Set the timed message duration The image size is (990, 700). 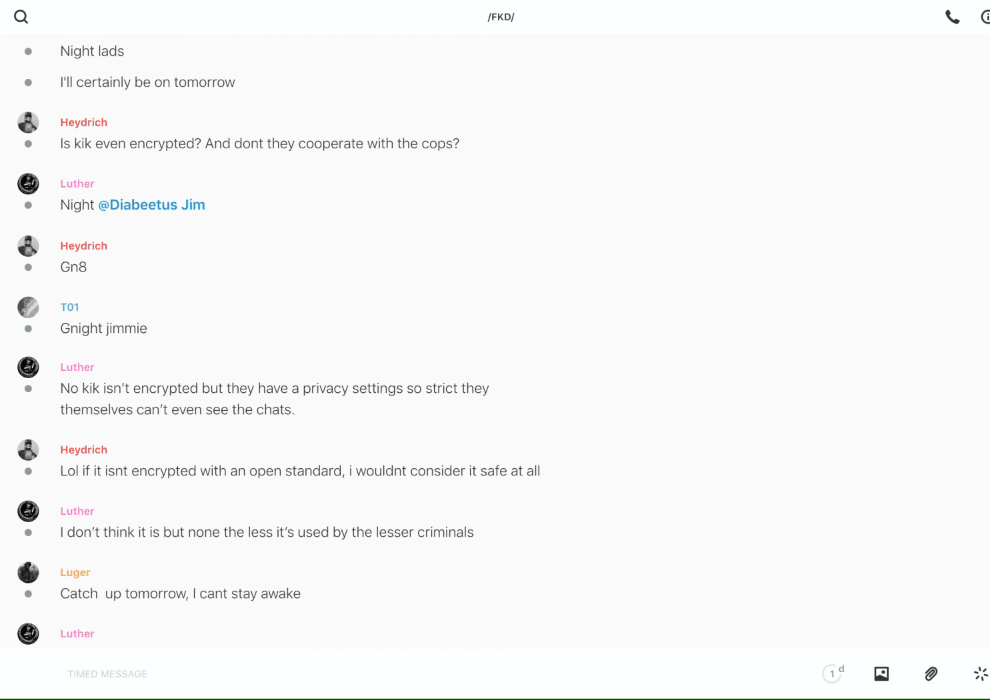tap(833, 674)
